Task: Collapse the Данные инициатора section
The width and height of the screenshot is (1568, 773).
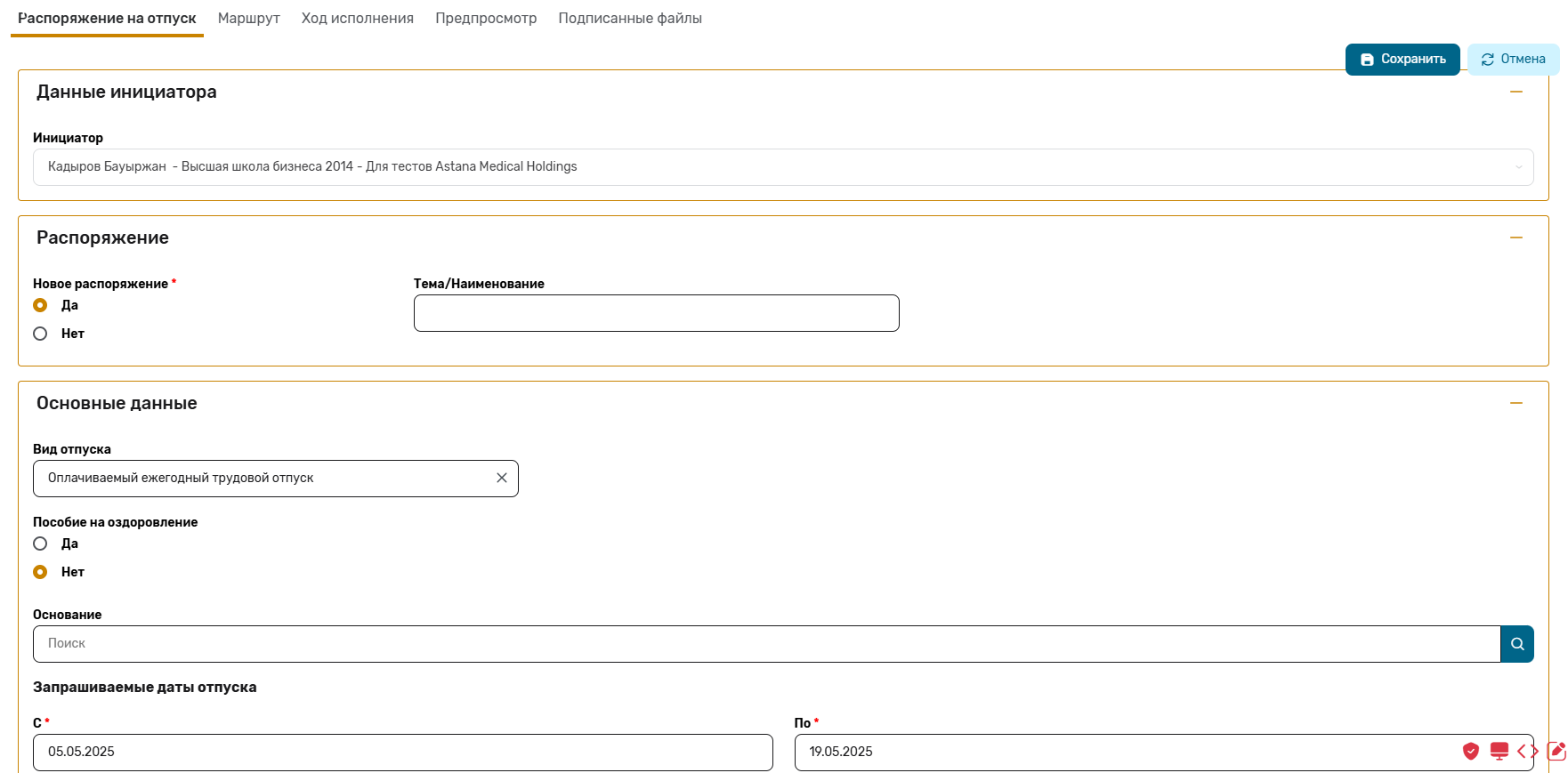Action: tap(1516, 92)
